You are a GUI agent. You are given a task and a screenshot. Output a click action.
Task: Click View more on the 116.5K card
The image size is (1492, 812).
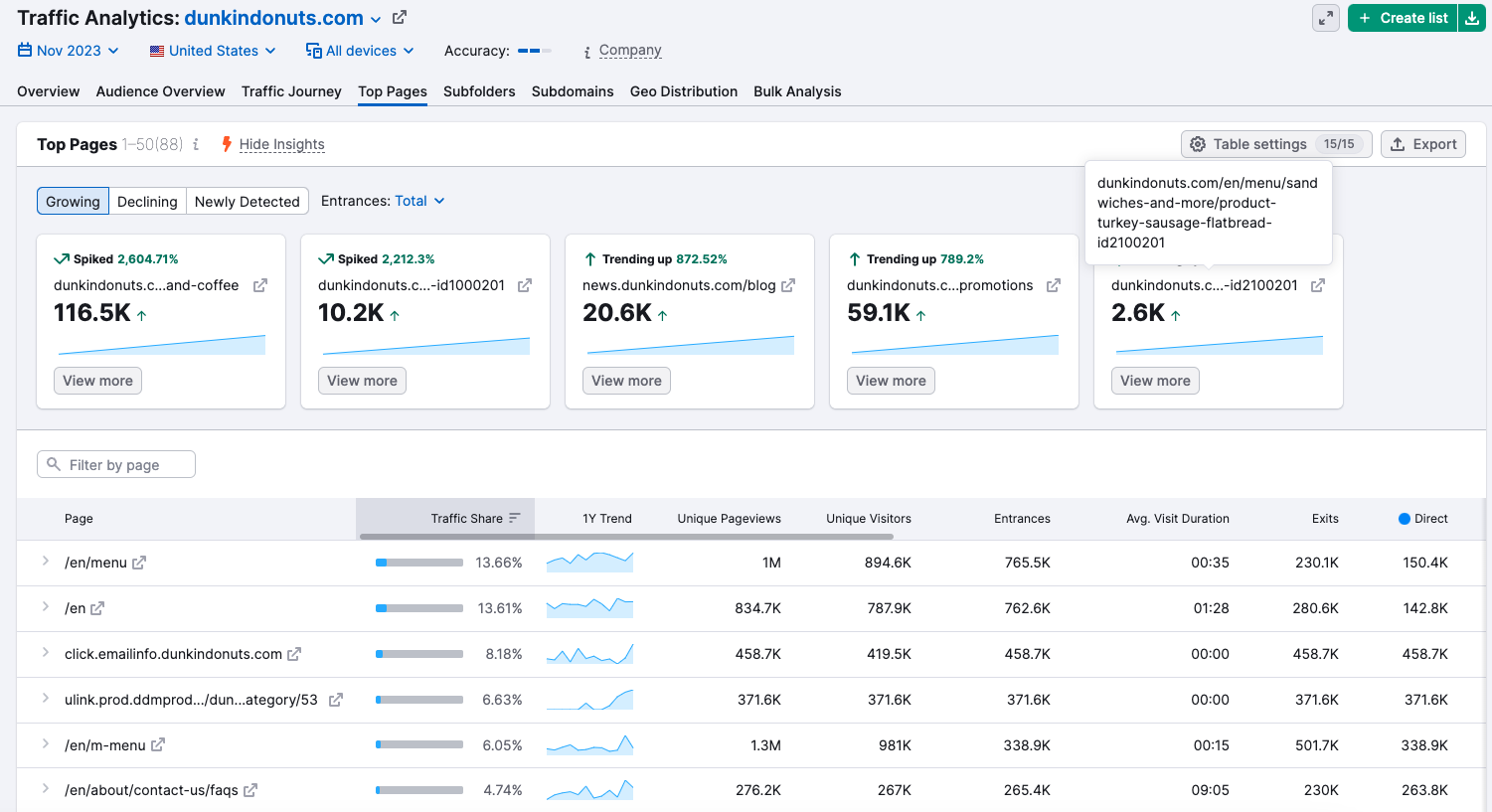[x=97, y=381]
